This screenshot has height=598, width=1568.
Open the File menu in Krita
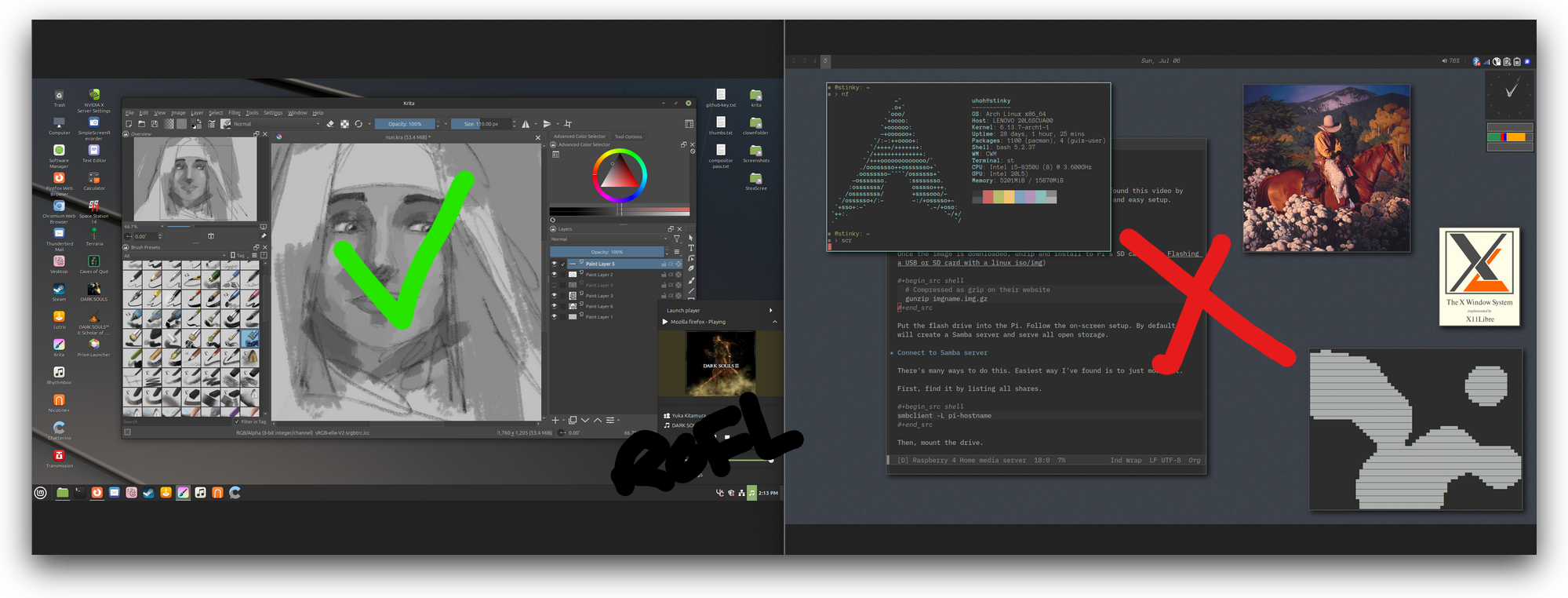[x=130, y=113]
